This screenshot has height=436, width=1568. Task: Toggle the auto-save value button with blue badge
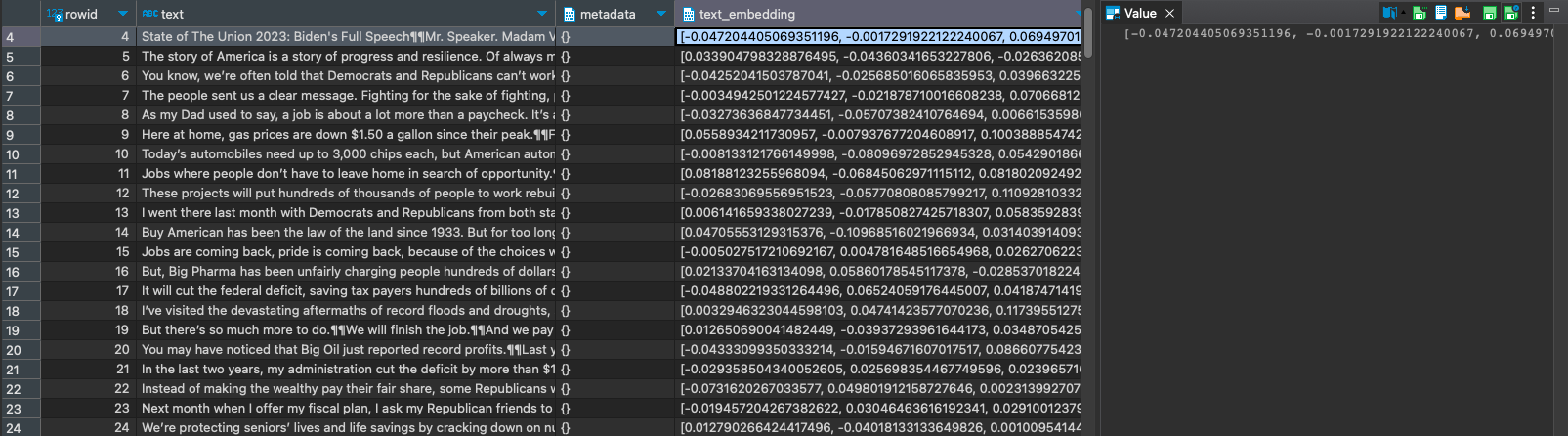1511,13
